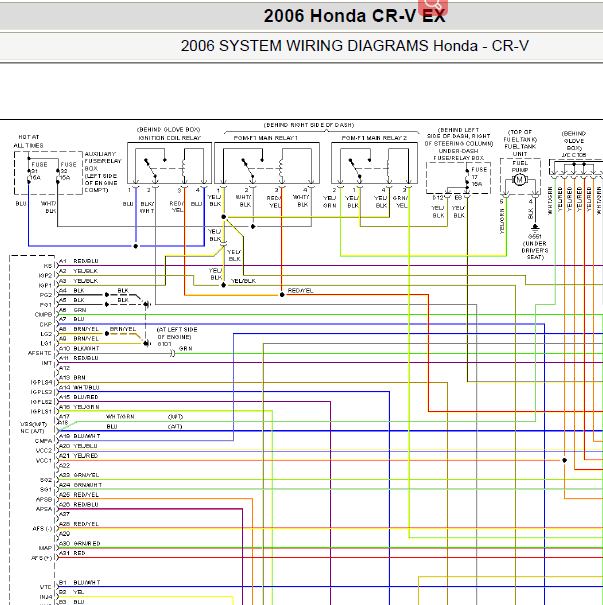Screen dimensions: 603x605
Task: Click the 'VCC1' signal label
Action: [x=44, y=461]
